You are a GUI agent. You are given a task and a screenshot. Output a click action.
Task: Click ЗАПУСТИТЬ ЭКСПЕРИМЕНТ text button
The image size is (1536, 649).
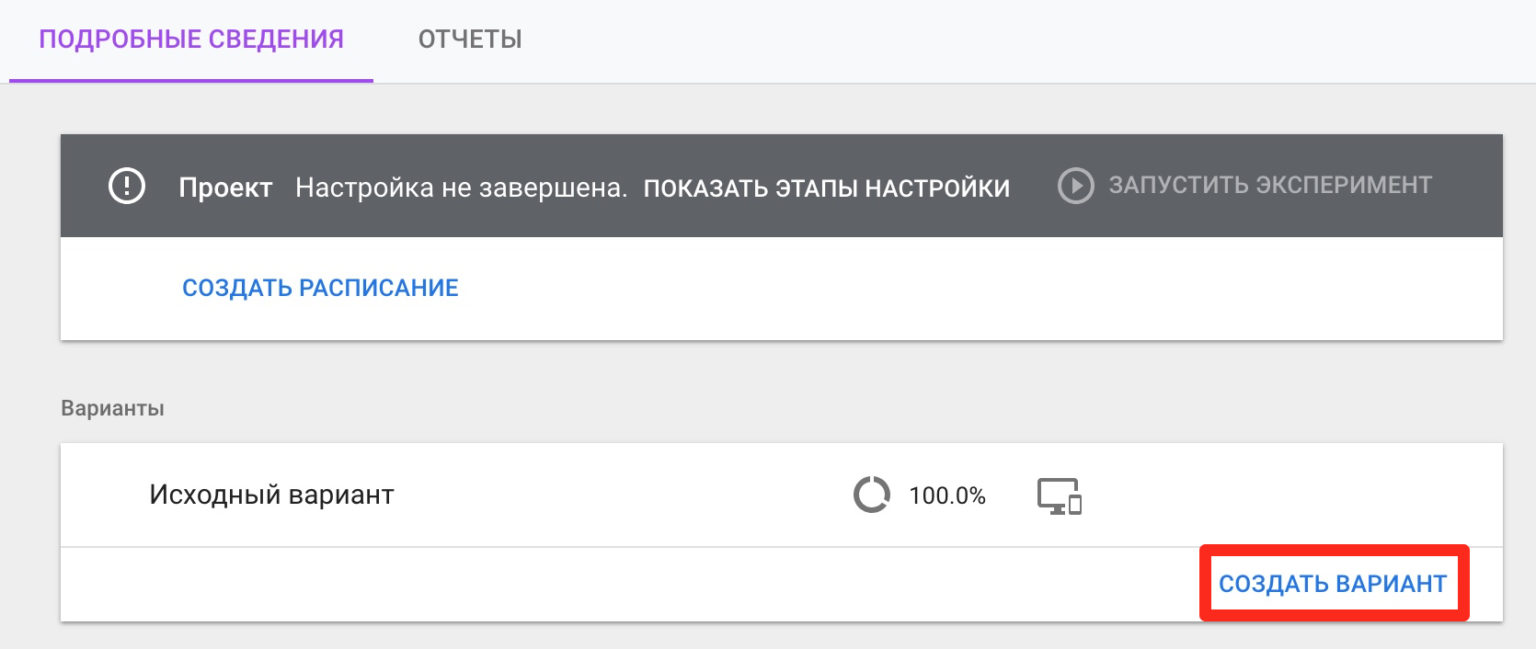1270,185
